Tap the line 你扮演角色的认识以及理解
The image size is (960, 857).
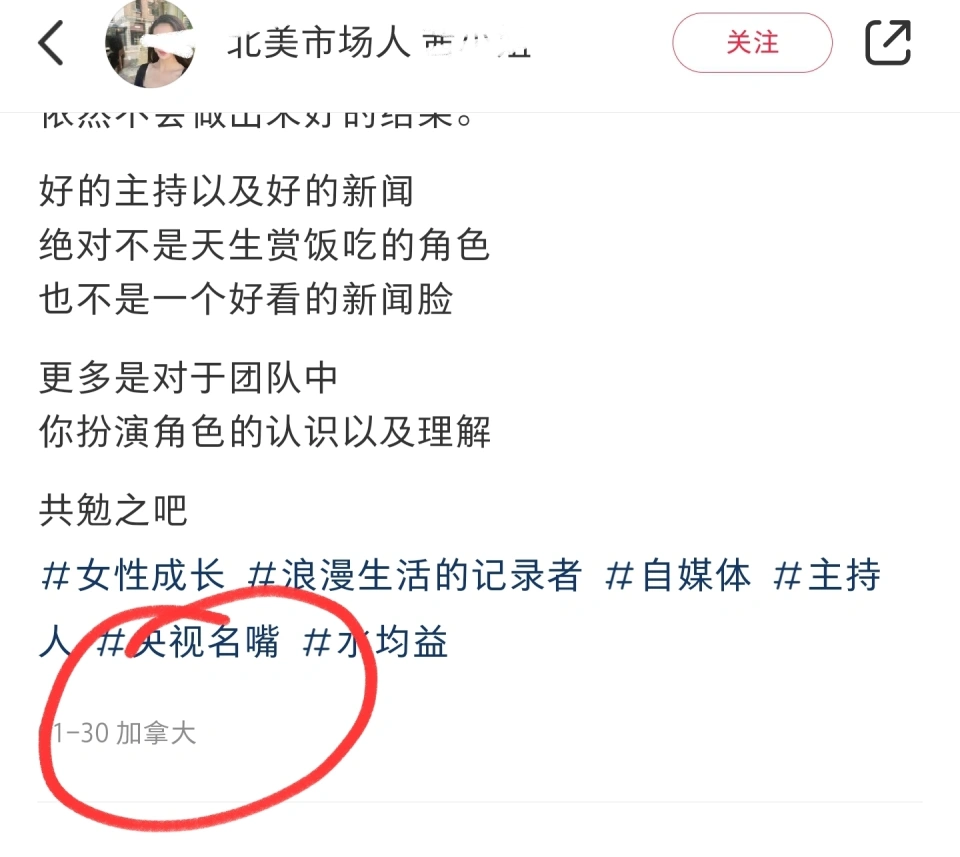pos(264,431)
